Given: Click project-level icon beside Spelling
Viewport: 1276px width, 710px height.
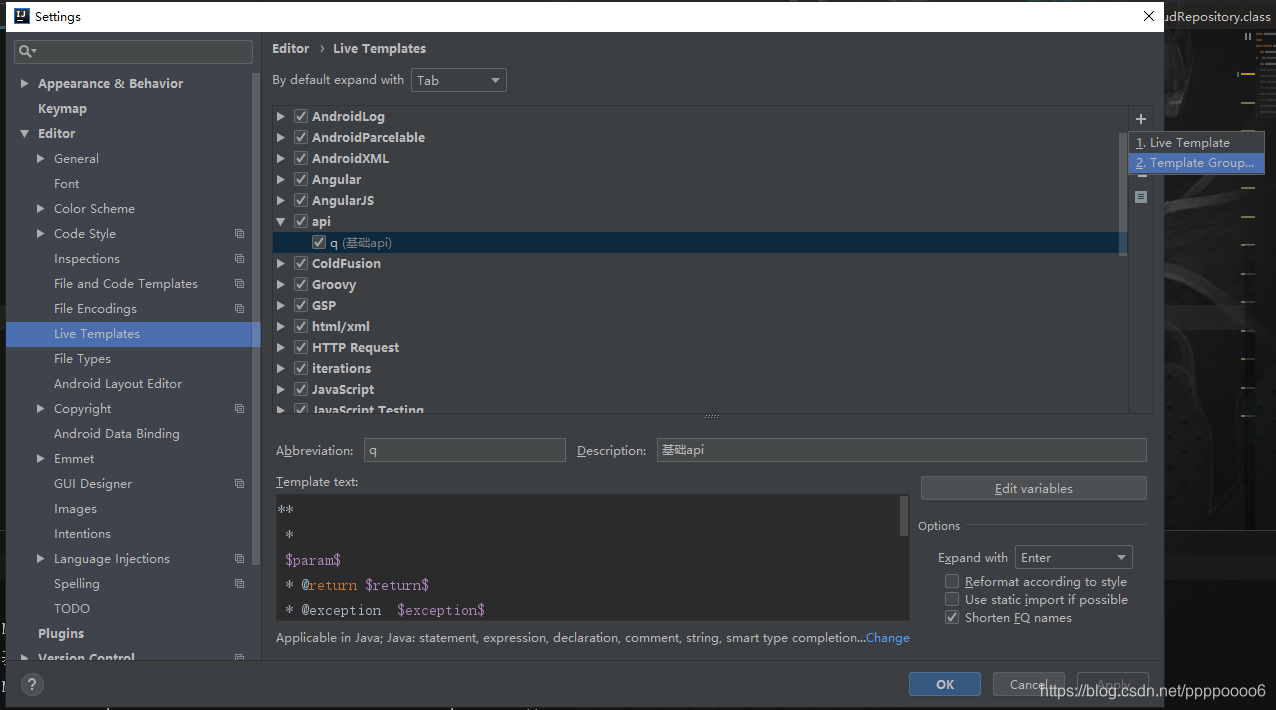Looking at the screenshot, I should point(239,584).
